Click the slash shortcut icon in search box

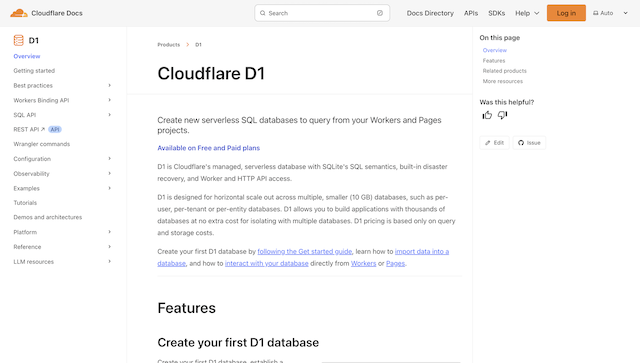coord(380,13)
